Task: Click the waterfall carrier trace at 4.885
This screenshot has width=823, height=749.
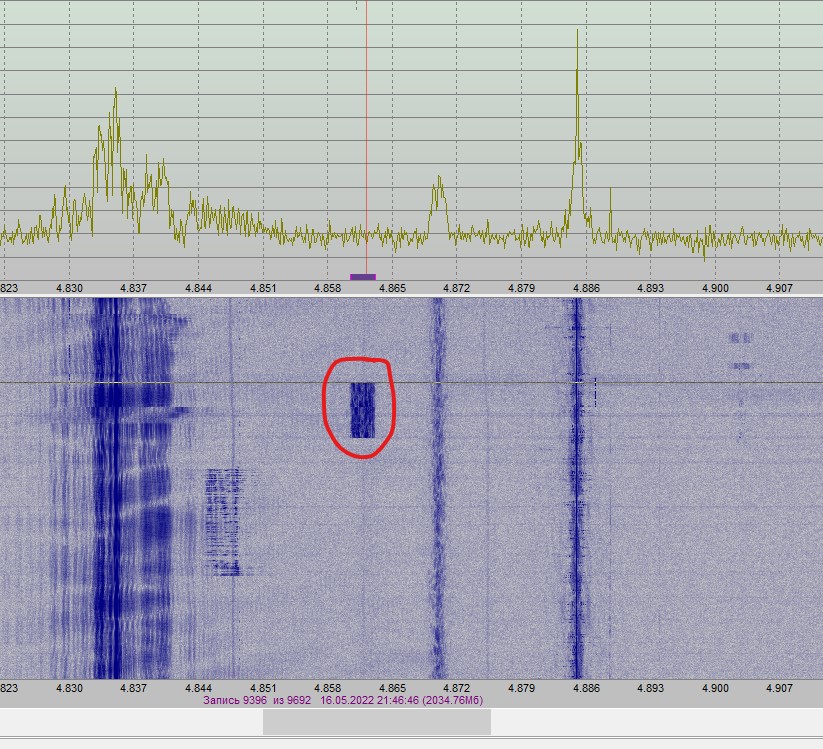Action: (x=577, y=488)
